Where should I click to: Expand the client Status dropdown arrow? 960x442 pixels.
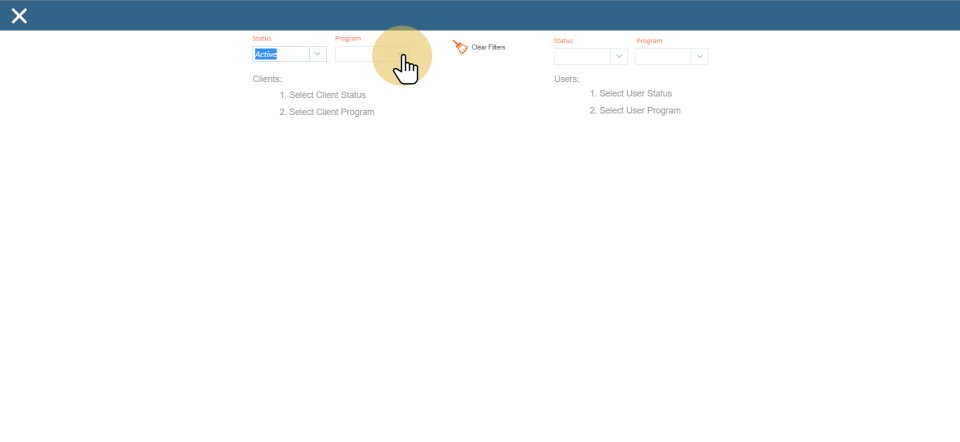click(317, 55)
